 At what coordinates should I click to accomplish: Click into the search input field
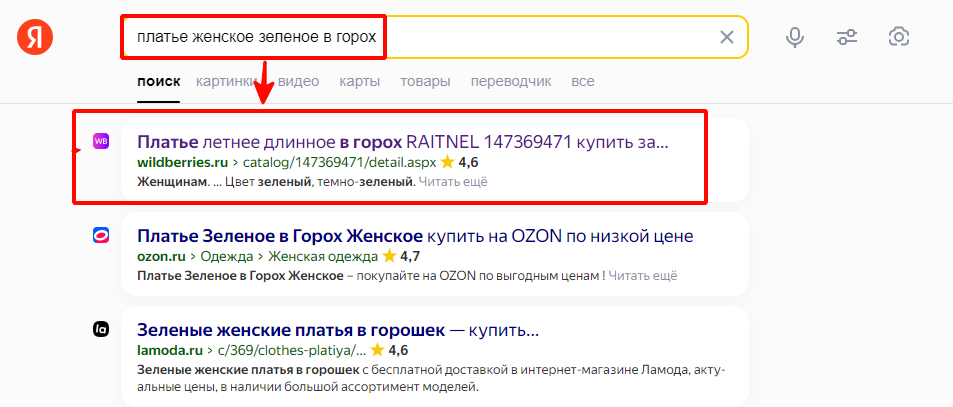(434, 38)
